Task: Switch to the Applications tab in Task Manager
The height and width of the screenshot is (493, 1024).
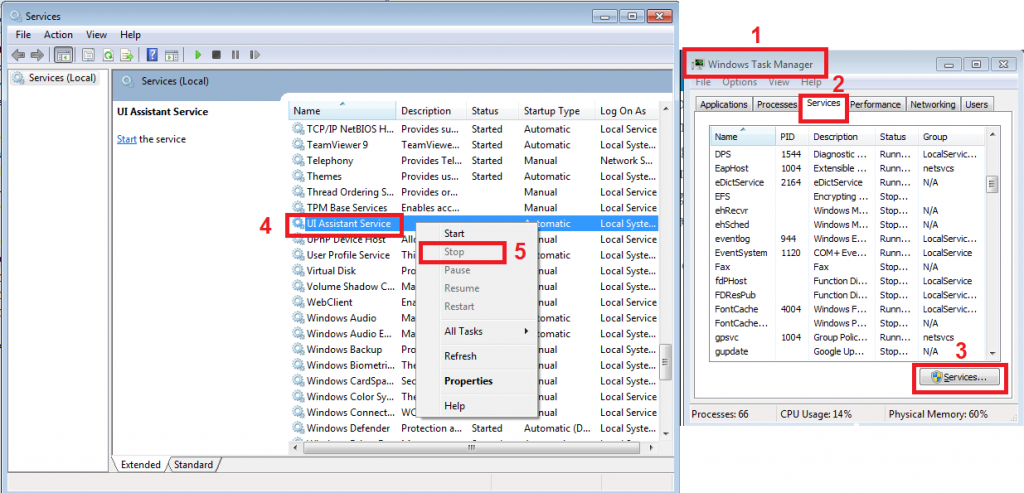Action: click(x=724, y=104)
